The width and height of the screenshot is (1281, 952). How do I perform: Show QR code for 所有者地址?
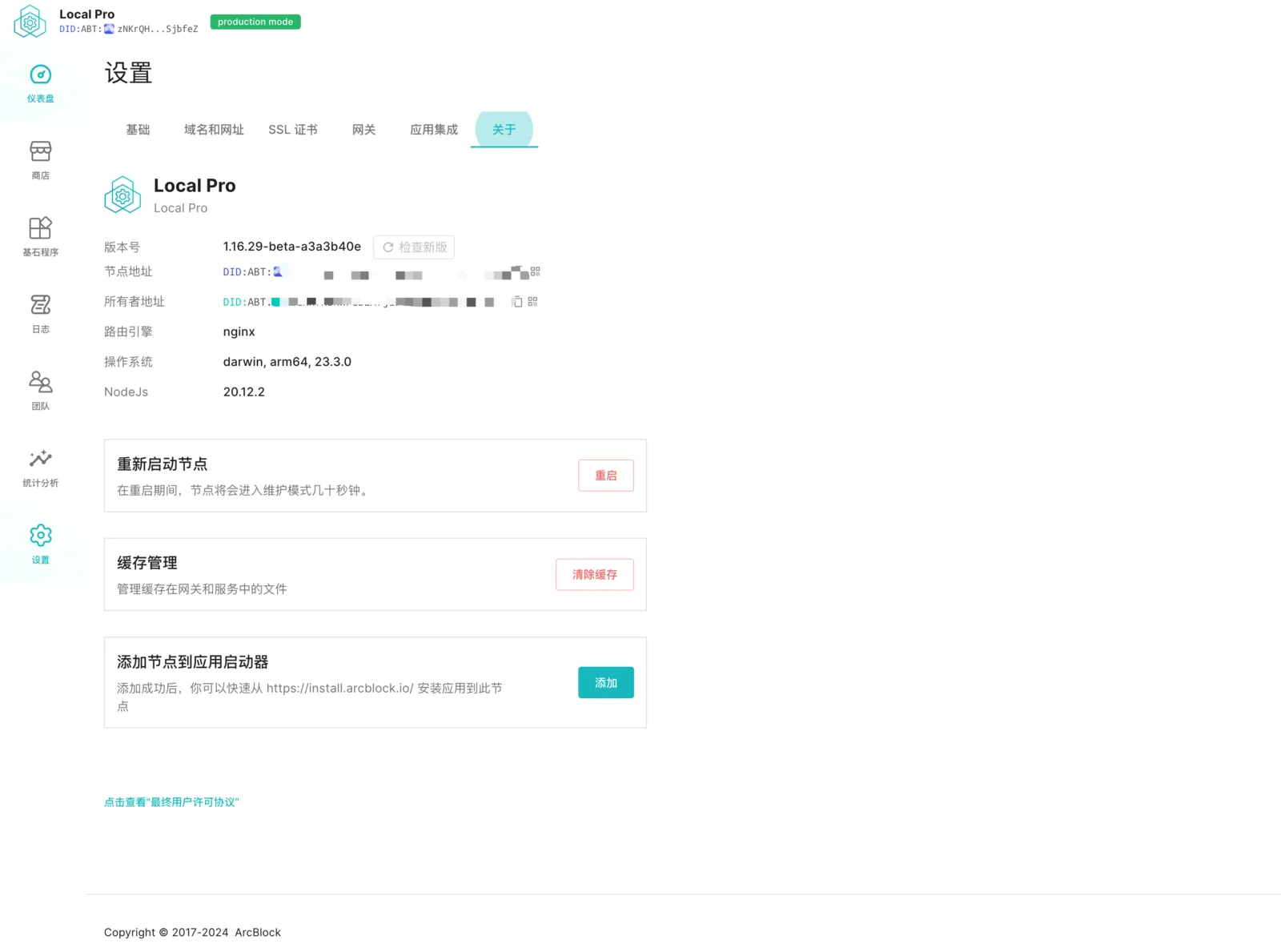[533, 302]
